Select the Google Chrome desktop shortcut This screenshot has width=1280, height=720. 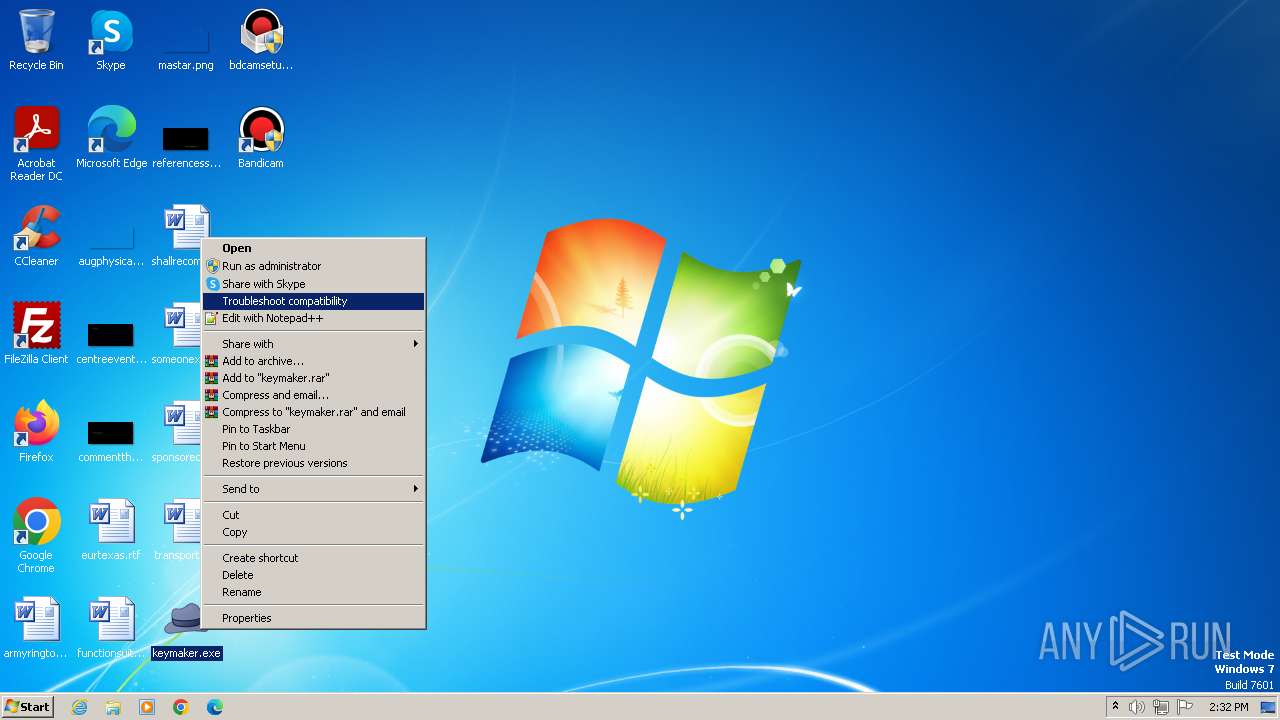[x=36, y=536]
